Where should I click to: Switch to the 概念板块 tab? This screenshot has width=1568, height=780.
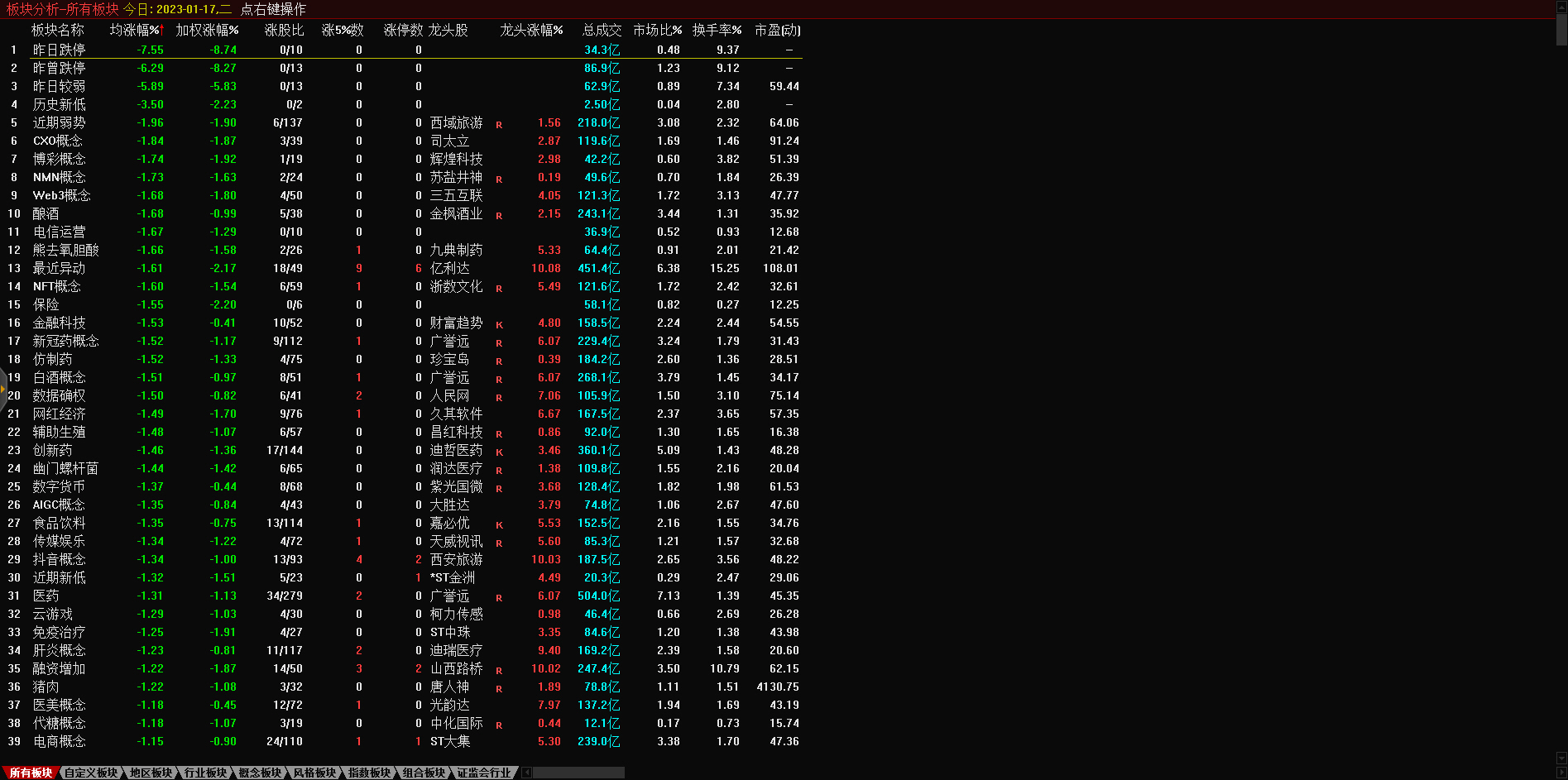pos(260,773)
